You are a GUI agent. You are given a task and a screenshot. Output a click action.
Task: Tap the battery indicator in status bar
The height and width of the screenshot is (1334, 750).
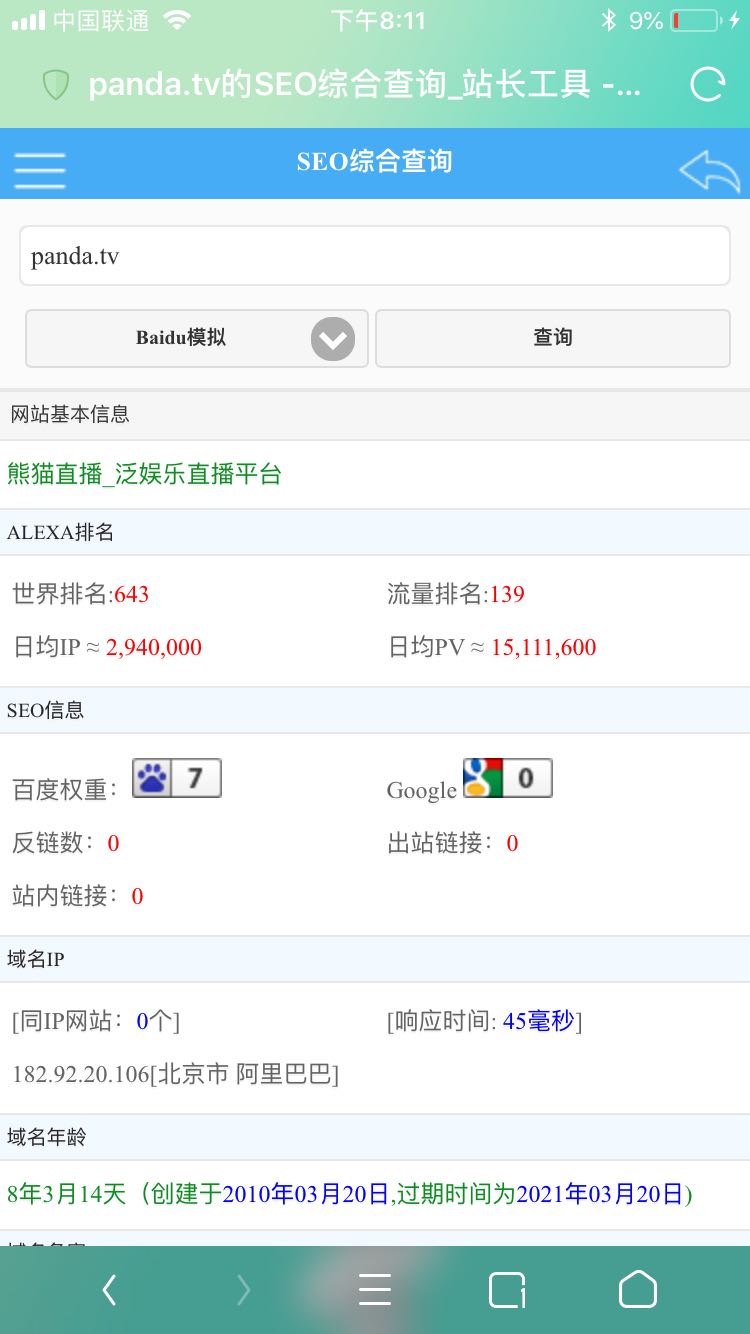(x=695, y=20)
